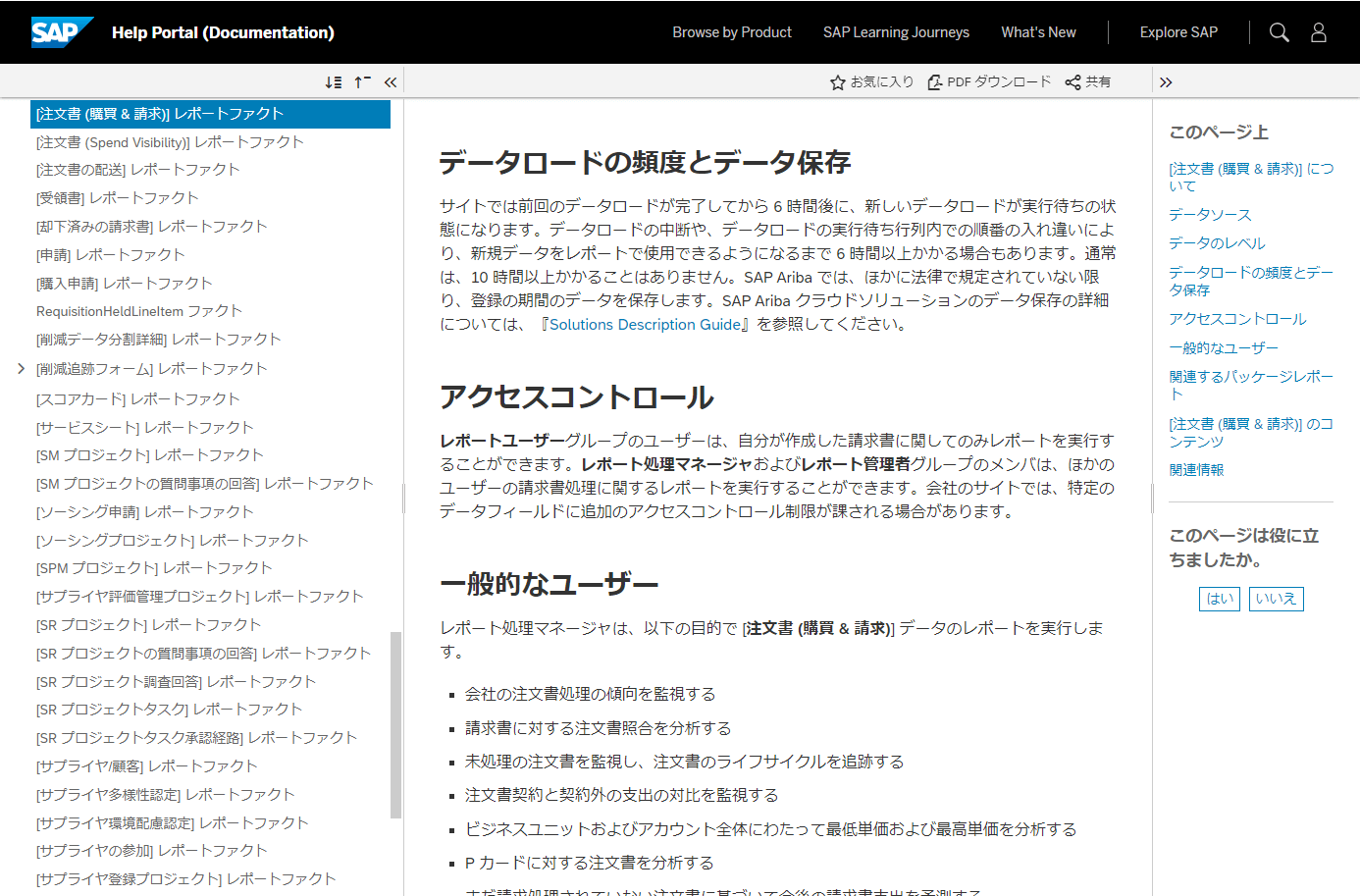This screenshot has width=1360, height=896.
Task: Open [ソーシングプロジェクト] レポートファクト
Action: (172, 541)
